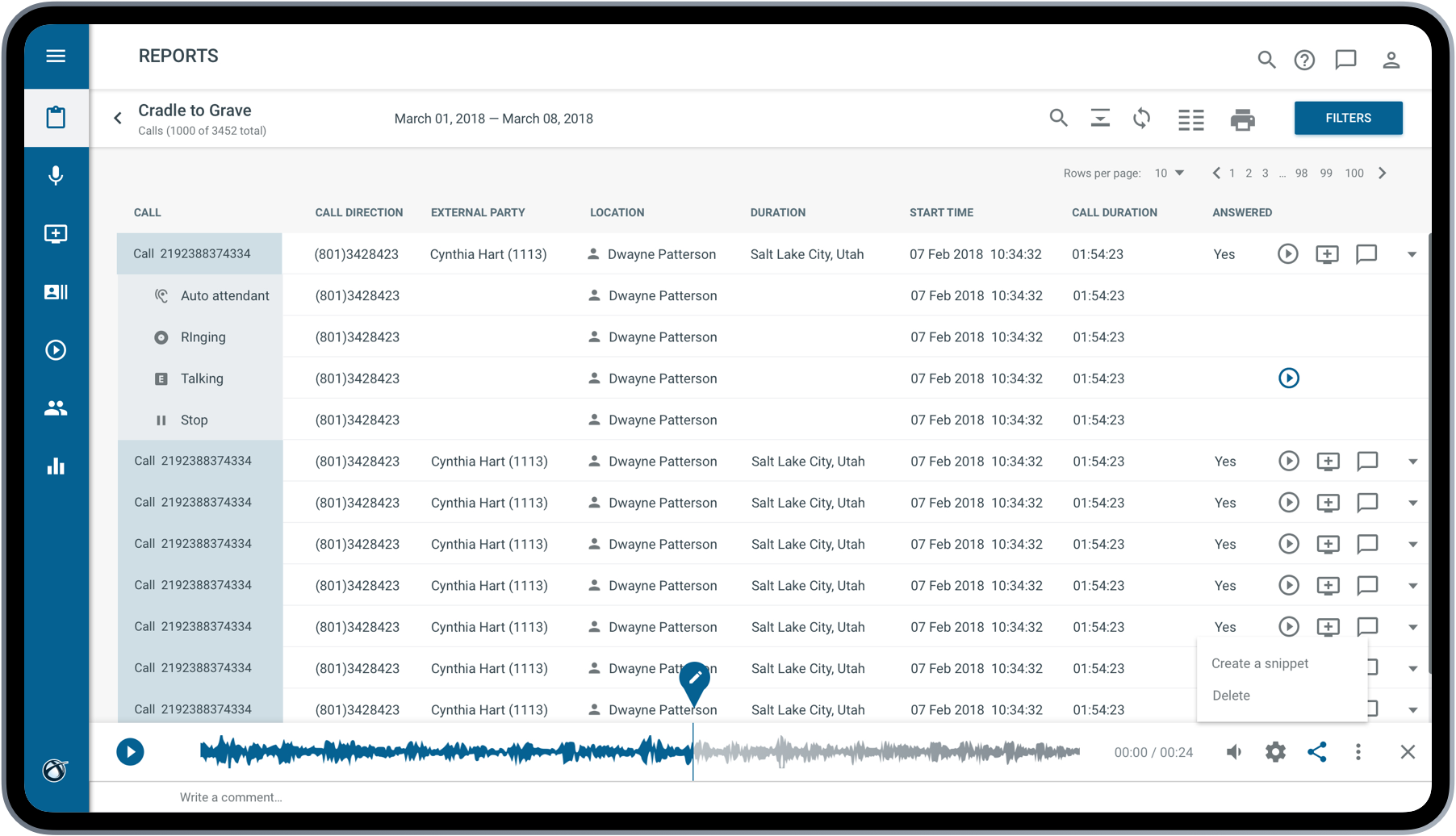The height and width of the screenshot is (836, 1456).
Task: Open the contact card sidebar icon
Action: point(56,292)
